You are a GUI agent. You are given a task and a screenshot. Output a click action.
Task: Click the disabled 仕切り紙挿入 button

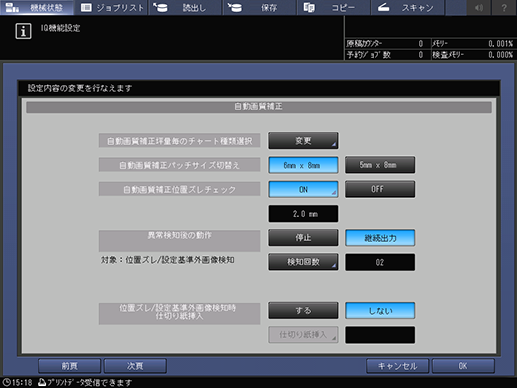point(303,335)
